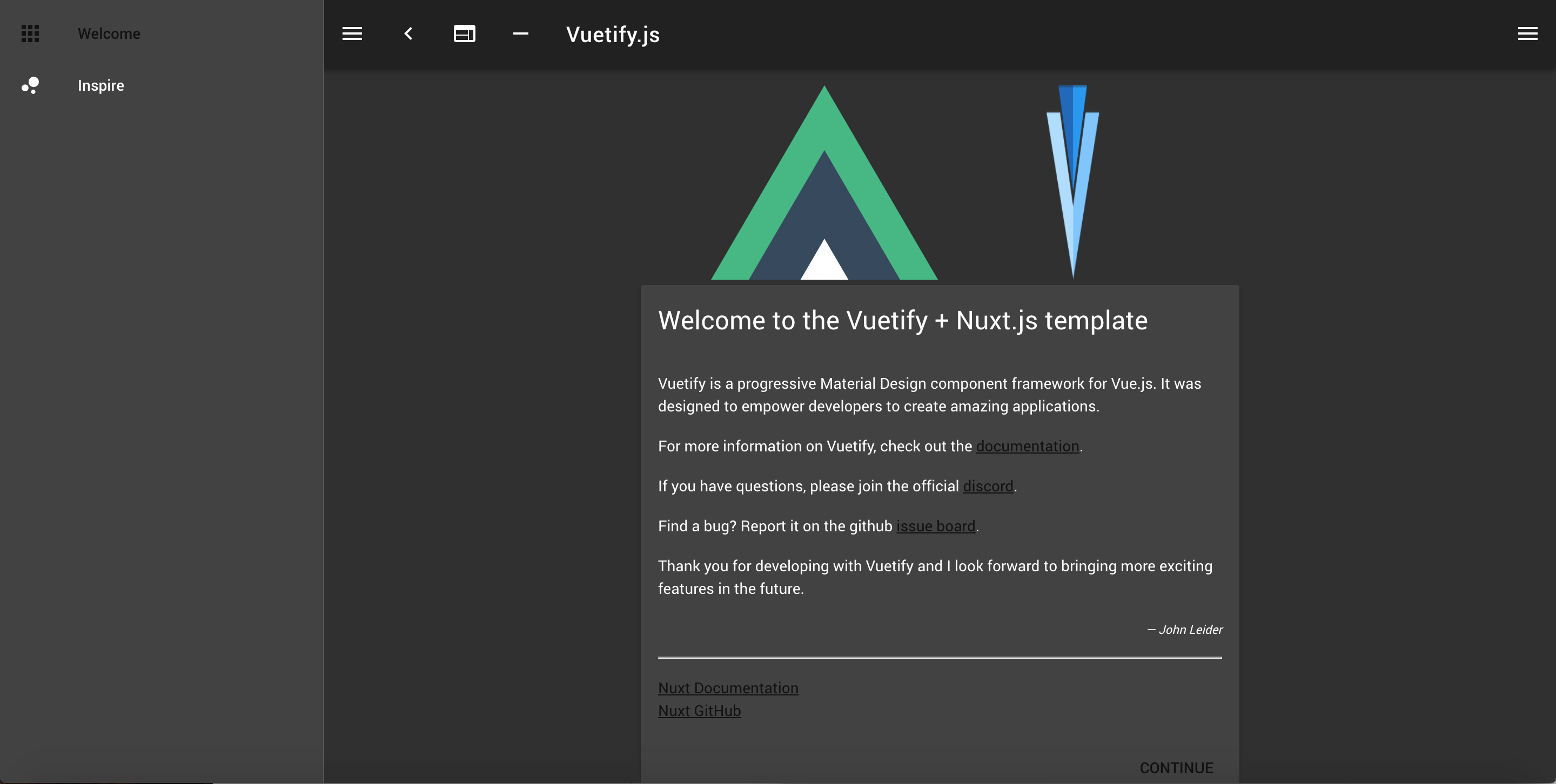1556x784 pixels.
Task: Click the apps grid icon beside Welcome
Action: click(x=30, y=34)
